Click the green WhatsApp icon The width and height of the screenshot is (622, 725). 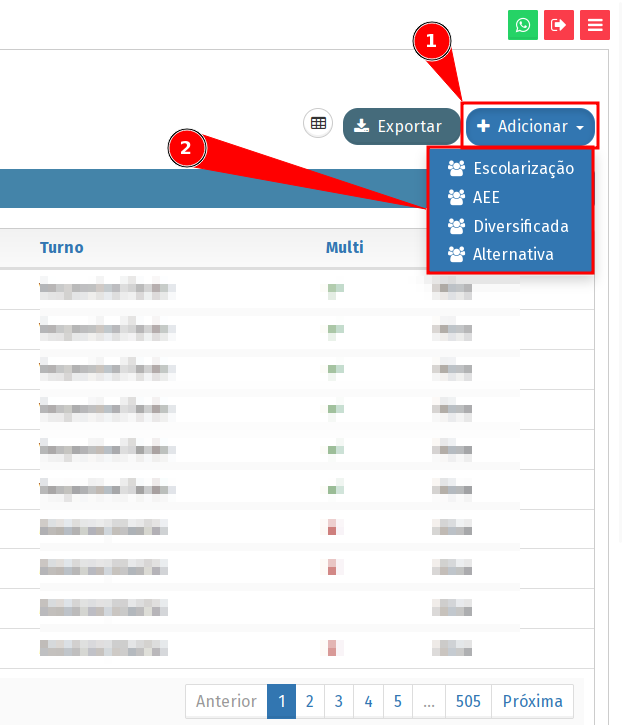[522, 25]
